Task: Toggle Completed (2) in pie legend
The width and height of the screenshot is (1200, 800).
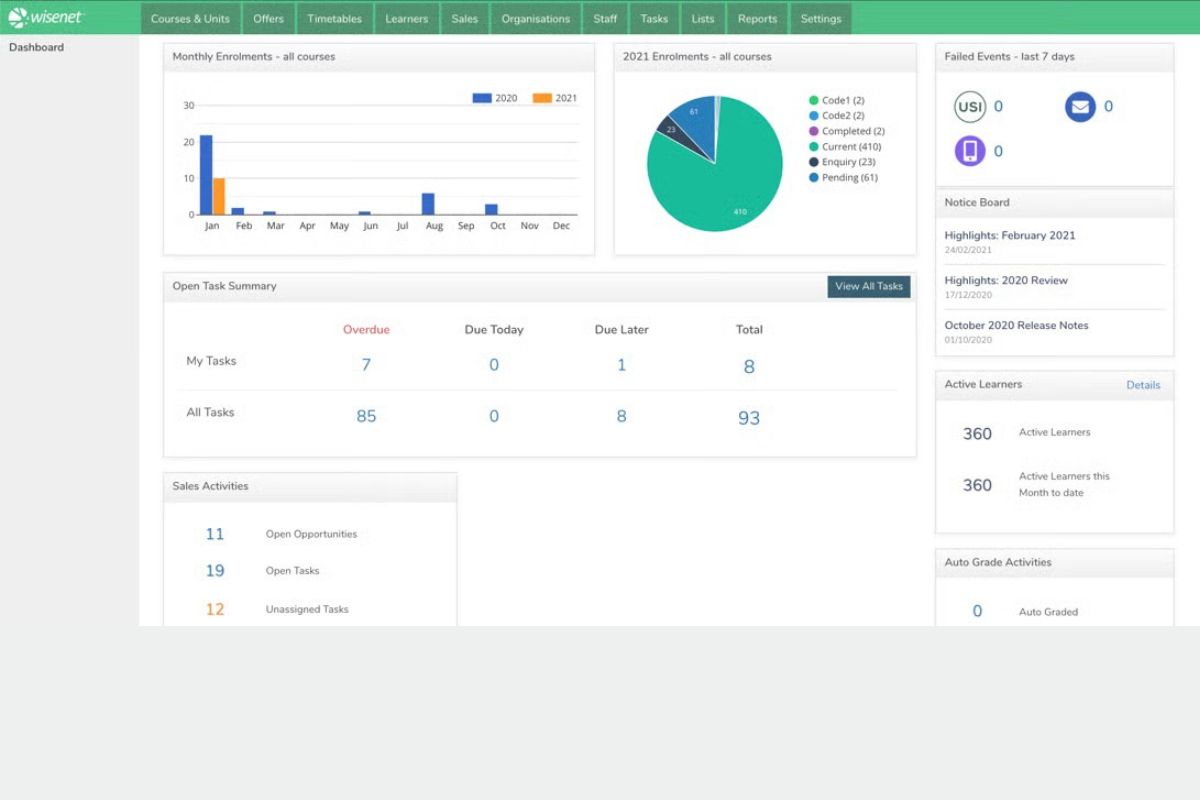Action: click(x=846, y=131)
